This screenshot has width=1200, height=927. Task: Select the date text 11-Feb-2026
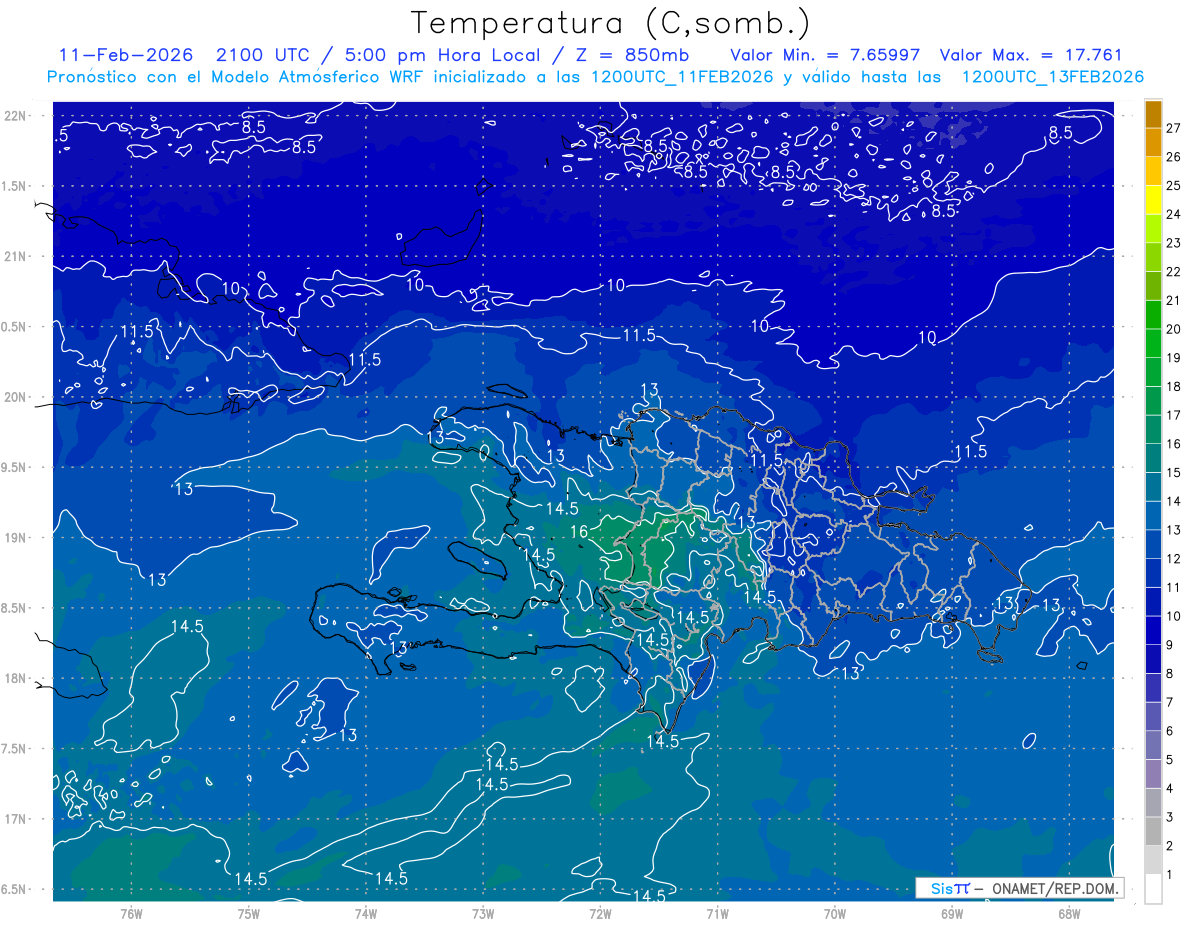coord(128,55)
